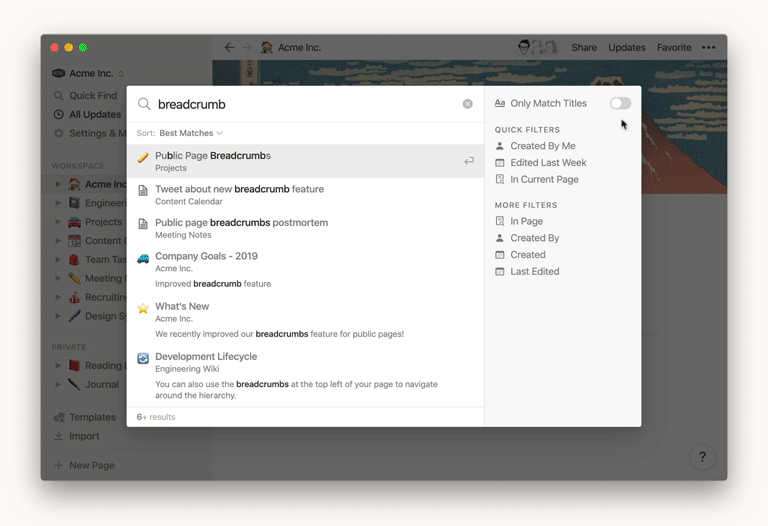Click the star icon beside What's New
The width and height of the screenshot is (768, 526).
coord(143,308)
